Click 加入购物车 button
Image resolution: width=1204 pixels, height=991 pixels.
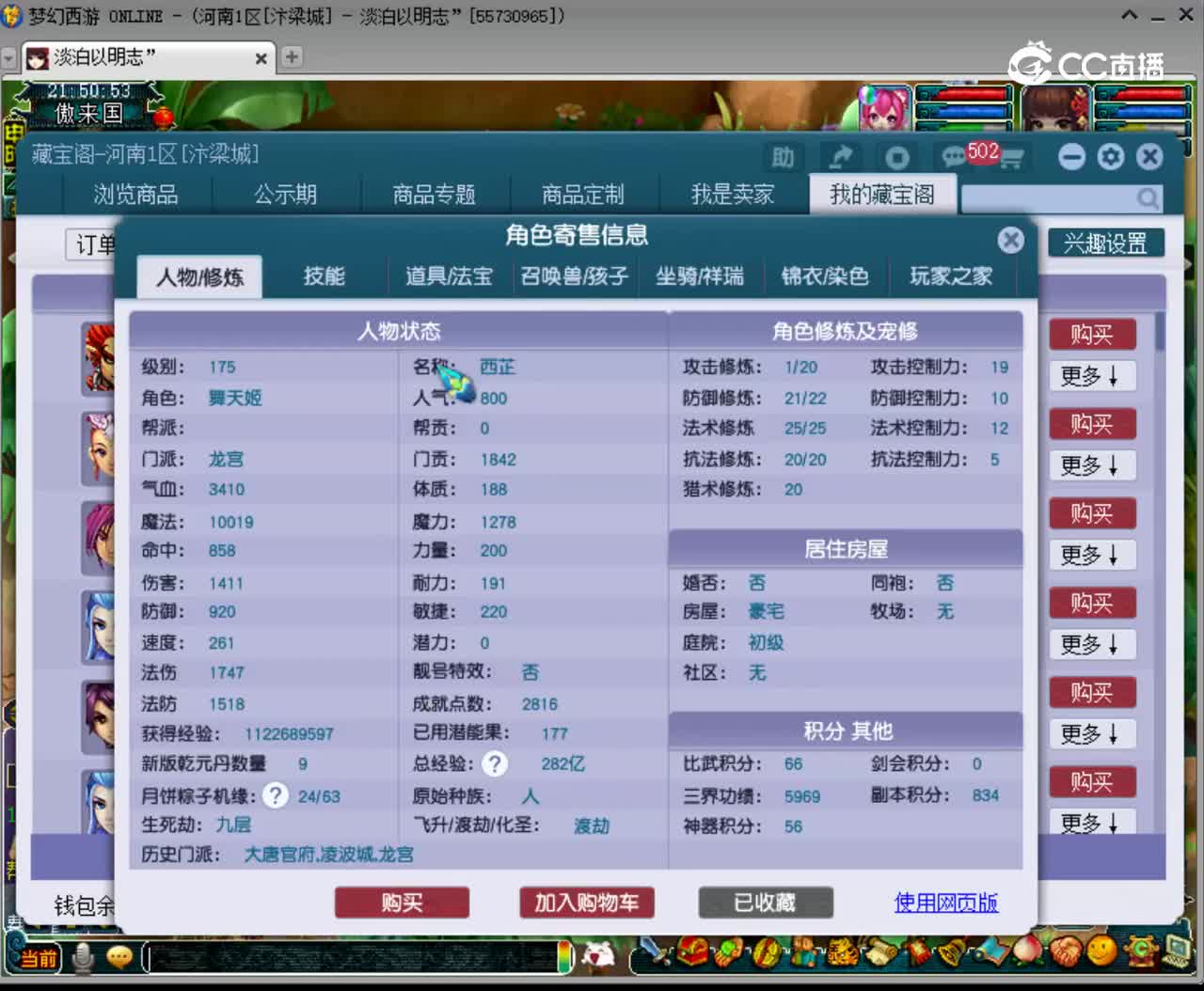coord(587,903)
